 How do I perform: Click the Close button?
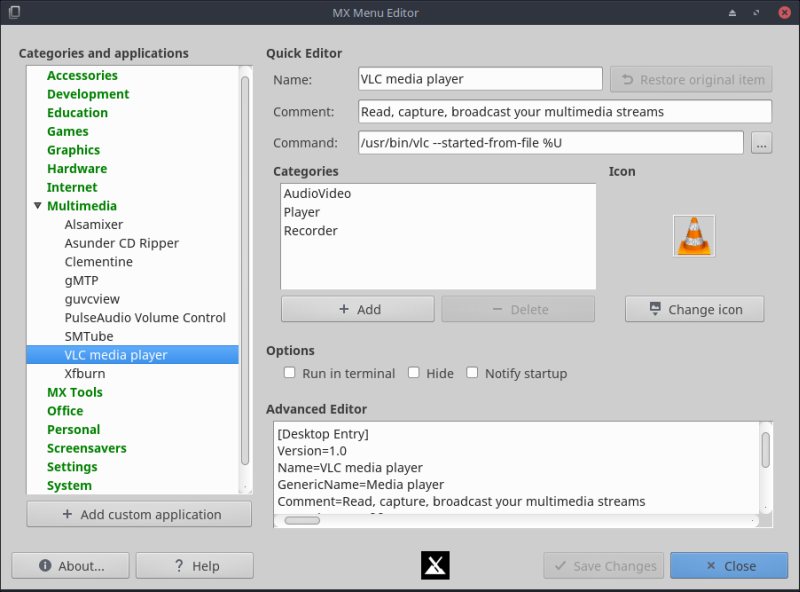pyautogui.click(x=729, y=565)
